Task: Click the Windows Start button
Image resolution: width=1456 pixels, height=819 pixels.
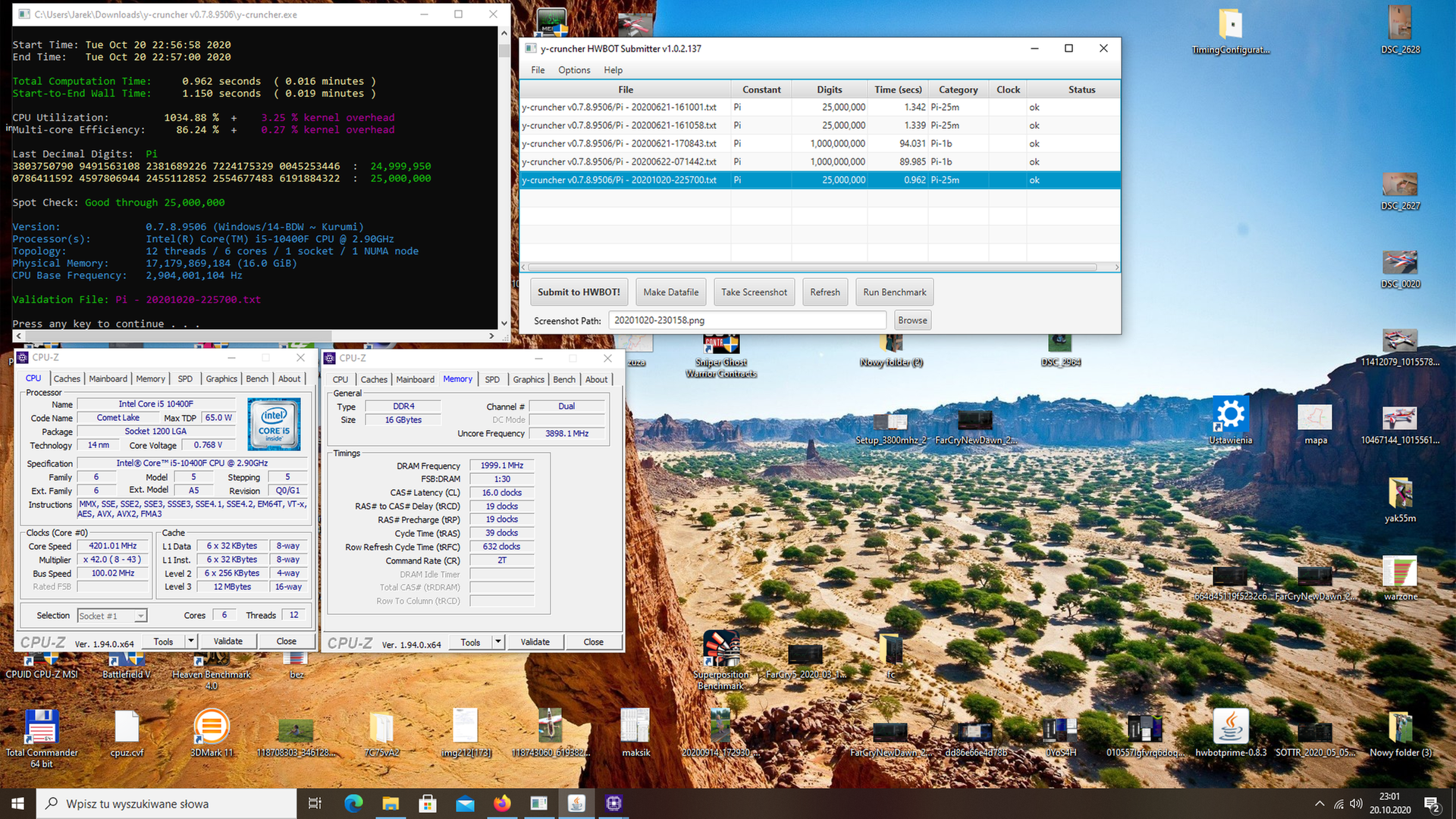Action: coord(17,803)
